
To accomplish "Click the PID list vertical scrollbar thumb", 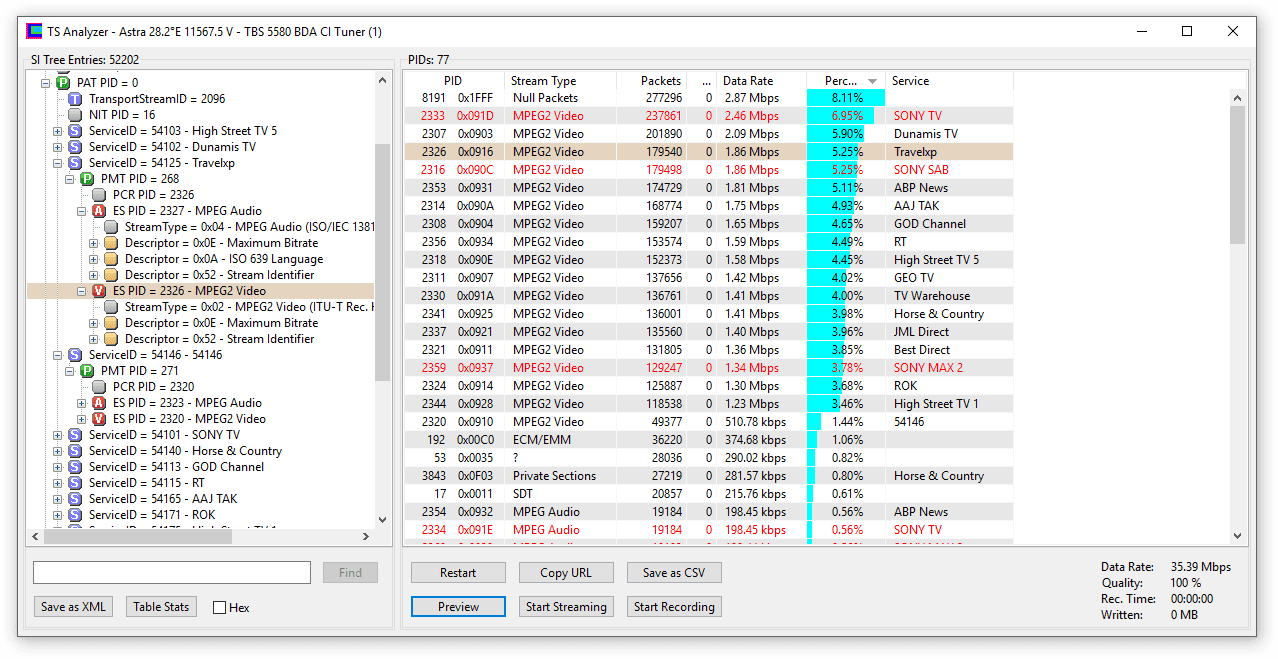I will [x=1237, y=175].
